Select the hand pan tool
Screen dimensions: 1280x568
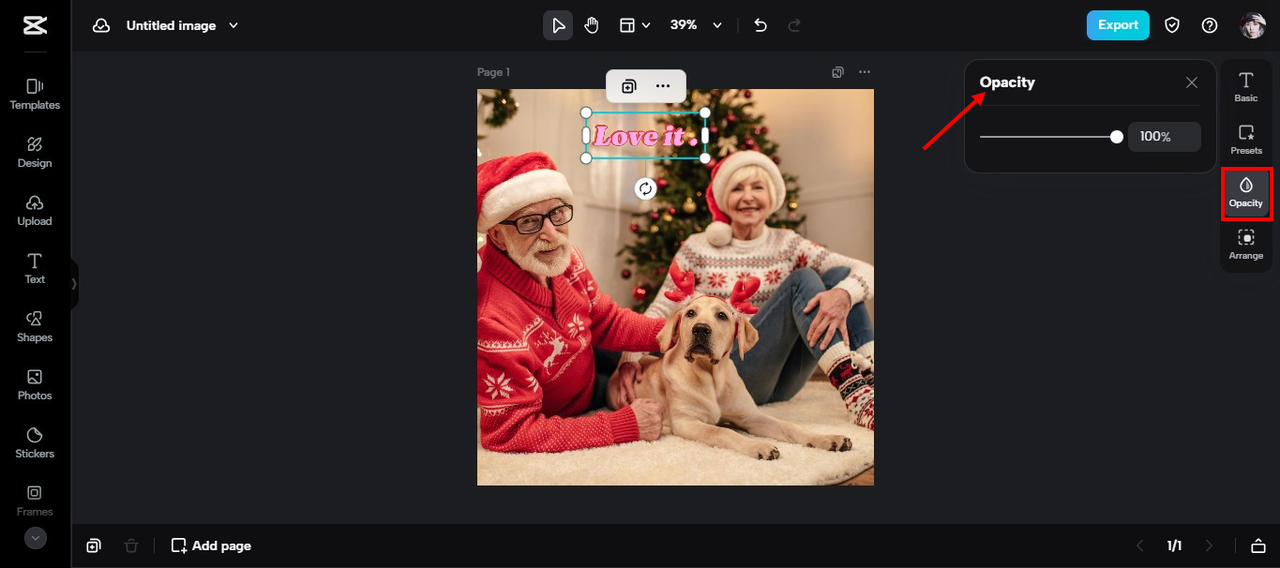[x=592, y=26]
